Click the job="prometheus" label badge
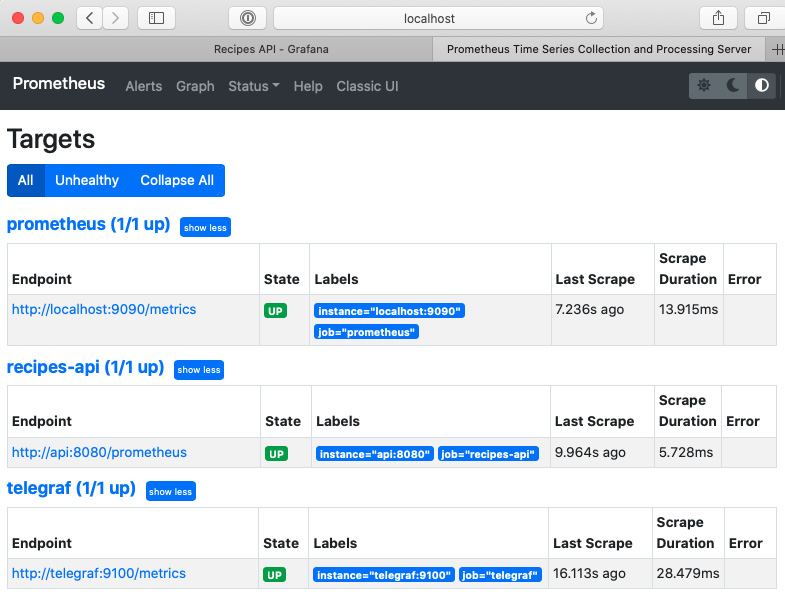785x597 pixels. 366,332
